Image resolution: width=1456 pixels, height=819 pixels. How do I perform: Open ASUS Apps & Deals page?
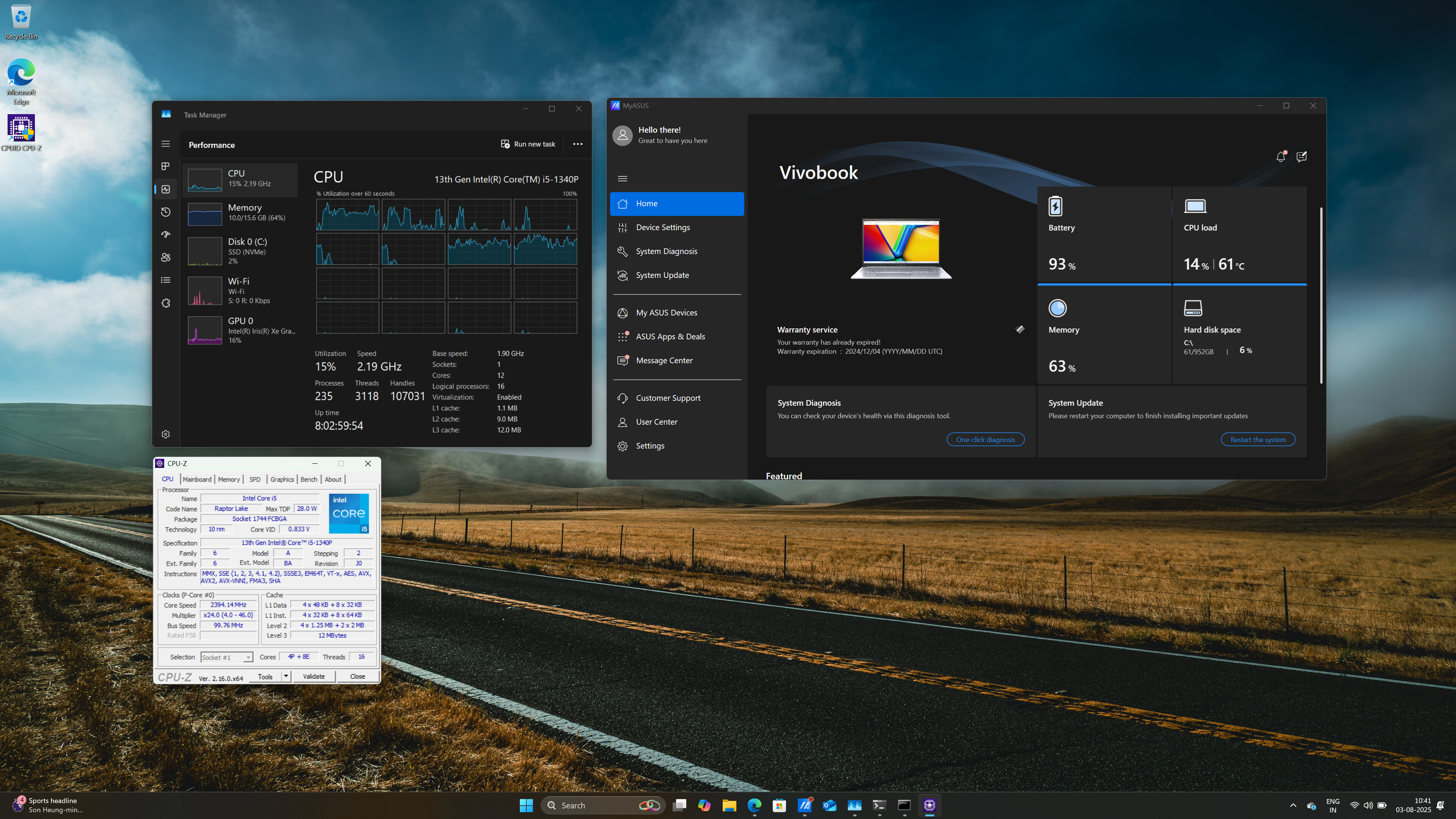click(676, 336)
